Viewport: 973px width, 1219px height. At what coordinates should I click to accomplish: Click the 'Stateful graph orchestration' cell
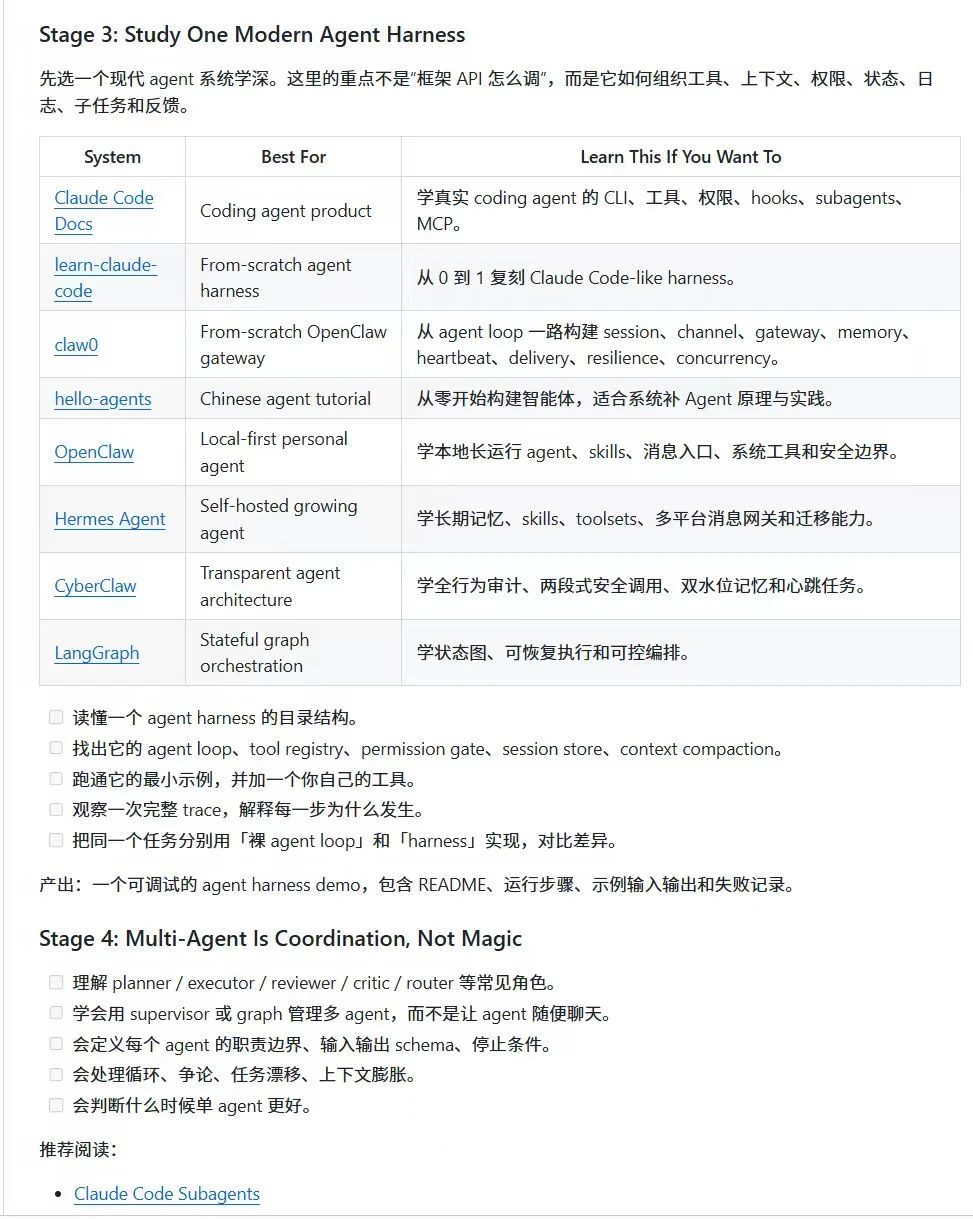point(294,653)
